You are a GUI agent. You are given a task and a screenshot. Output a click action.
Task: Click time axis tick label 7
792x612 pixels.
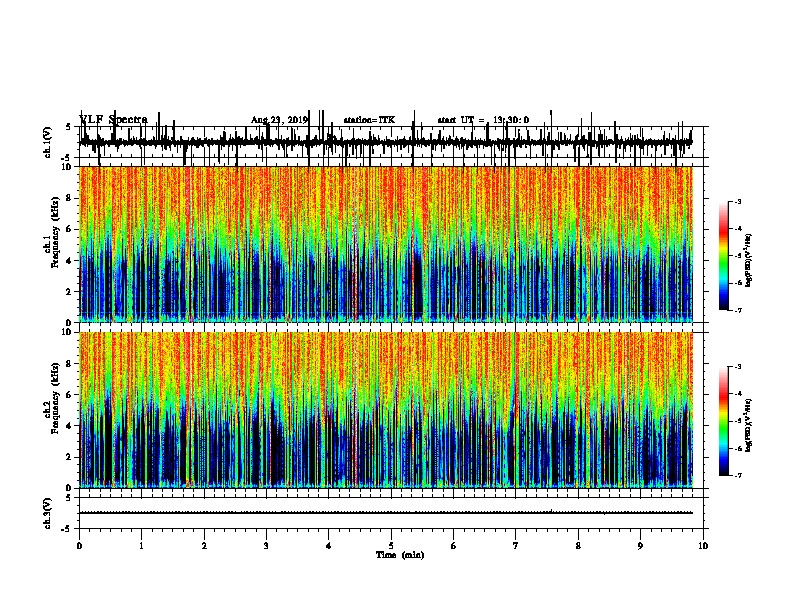516,546
